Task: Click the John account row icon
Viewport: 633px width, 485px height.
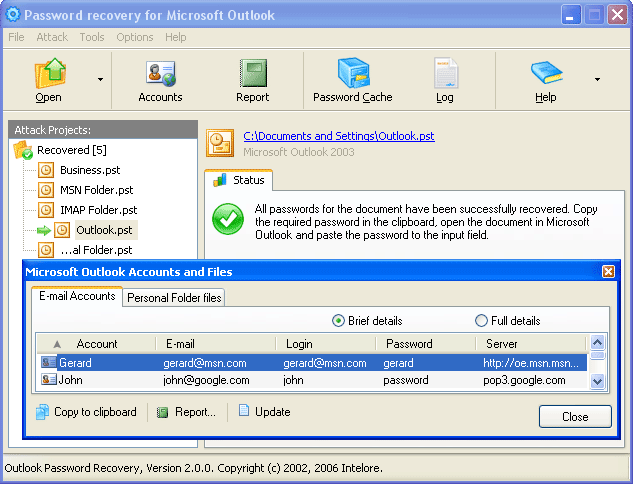Action: click(x=48, y=379)
